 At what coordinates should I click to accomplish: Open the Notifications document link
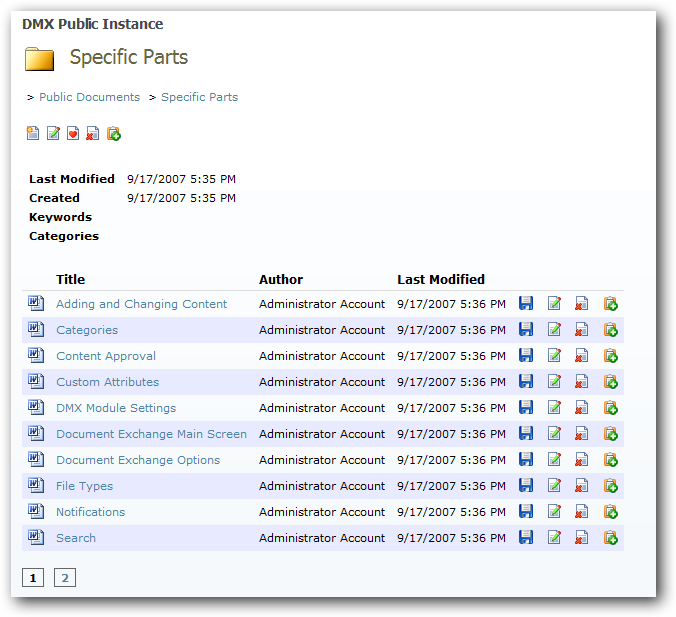point(91,512)
